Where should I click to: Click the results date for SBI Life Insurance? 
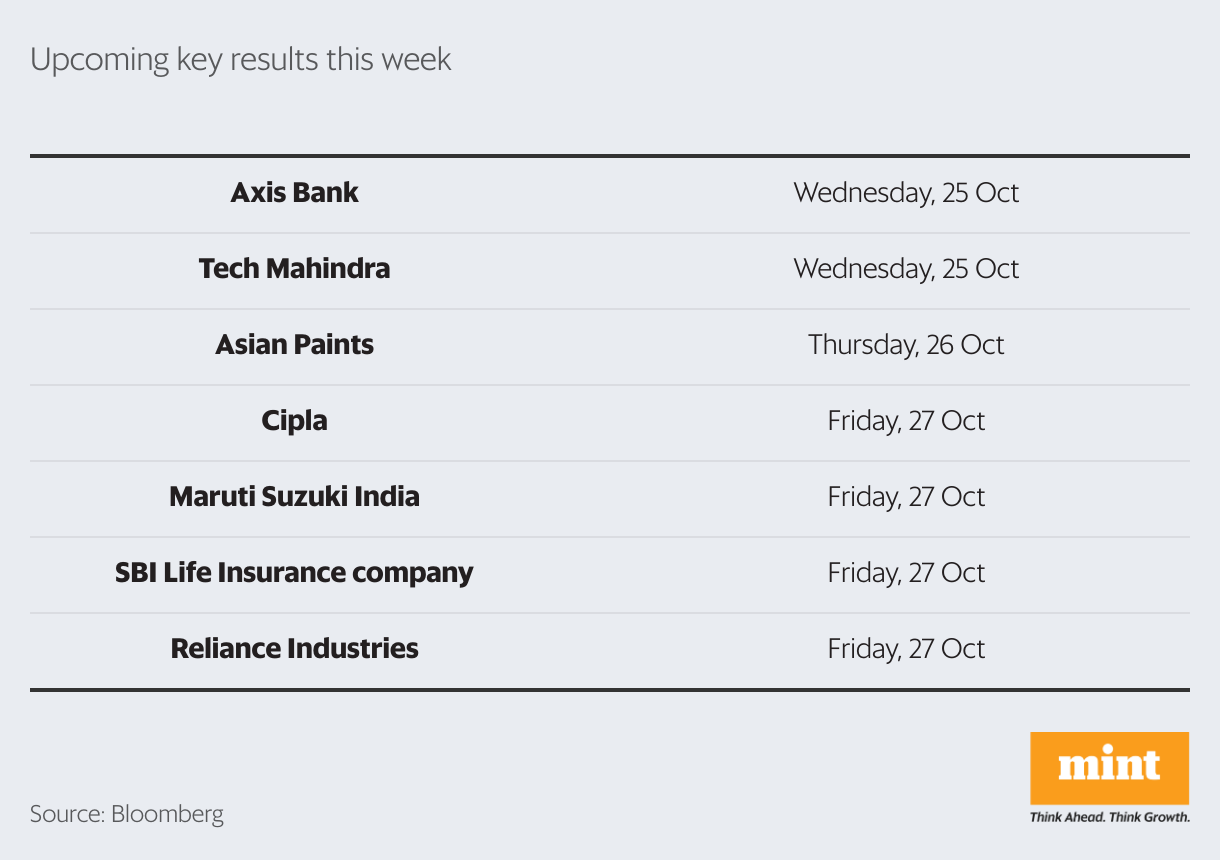coord(906,572)
